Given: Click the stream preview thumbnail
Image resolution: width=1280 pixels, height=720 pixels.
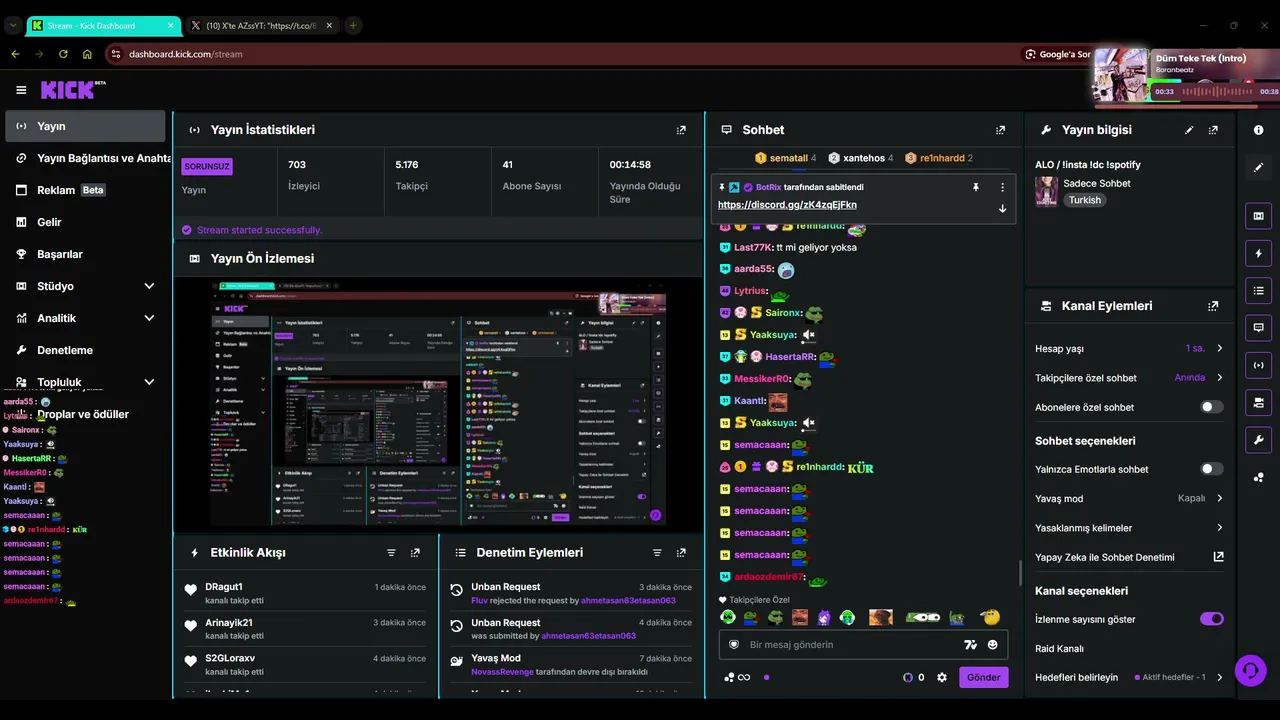Looking at the screenshot, I should point(439,405).
